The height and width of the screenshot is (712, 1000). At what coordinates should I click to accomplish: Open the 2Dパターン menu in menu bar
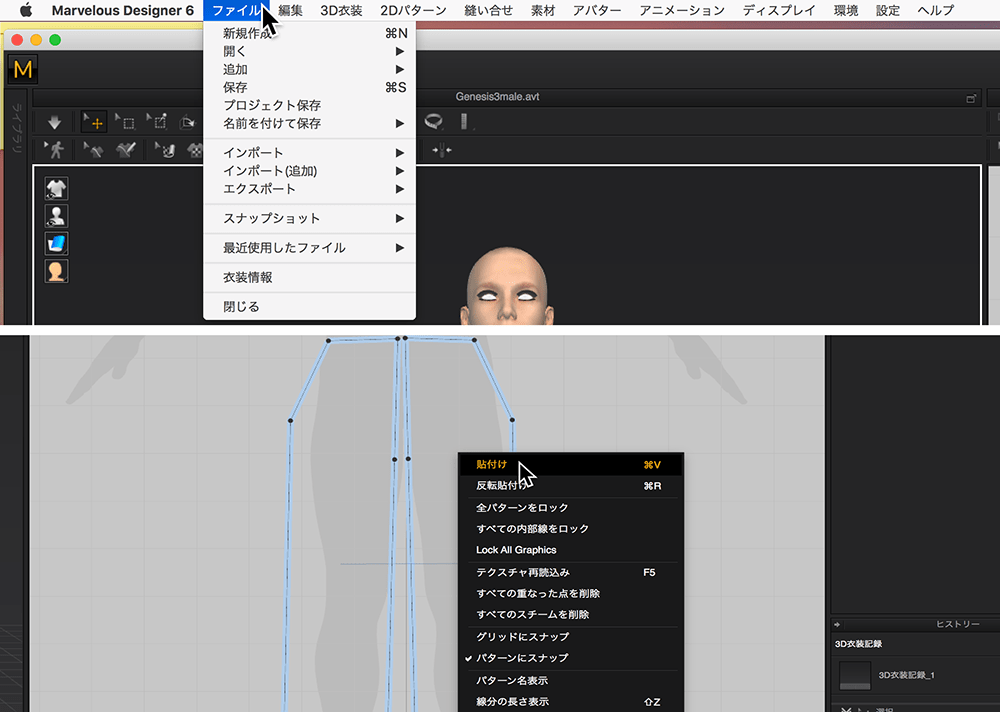click(x=413, y=10)
